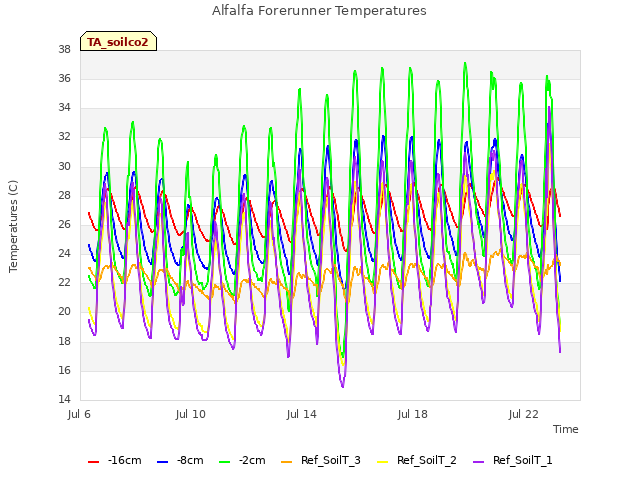Click the 20 y-axis tick label
Image resolution: width=640 pixels, height=480 pixels.
click(x=64, y=311)
